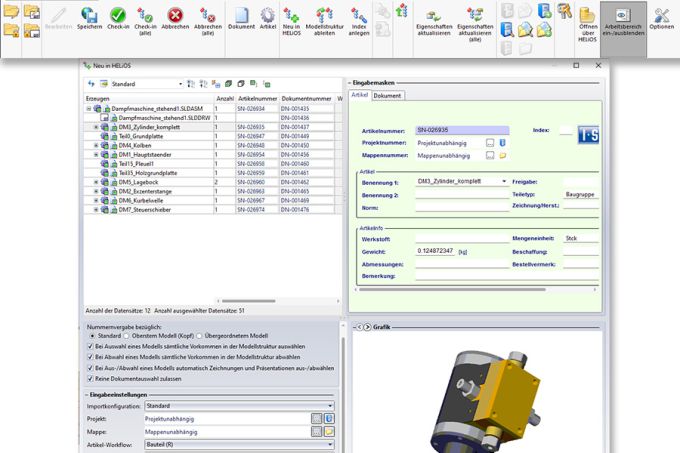Open the Optionen tools icon
This screenshot has height=453, width=680.
[662, 16]
